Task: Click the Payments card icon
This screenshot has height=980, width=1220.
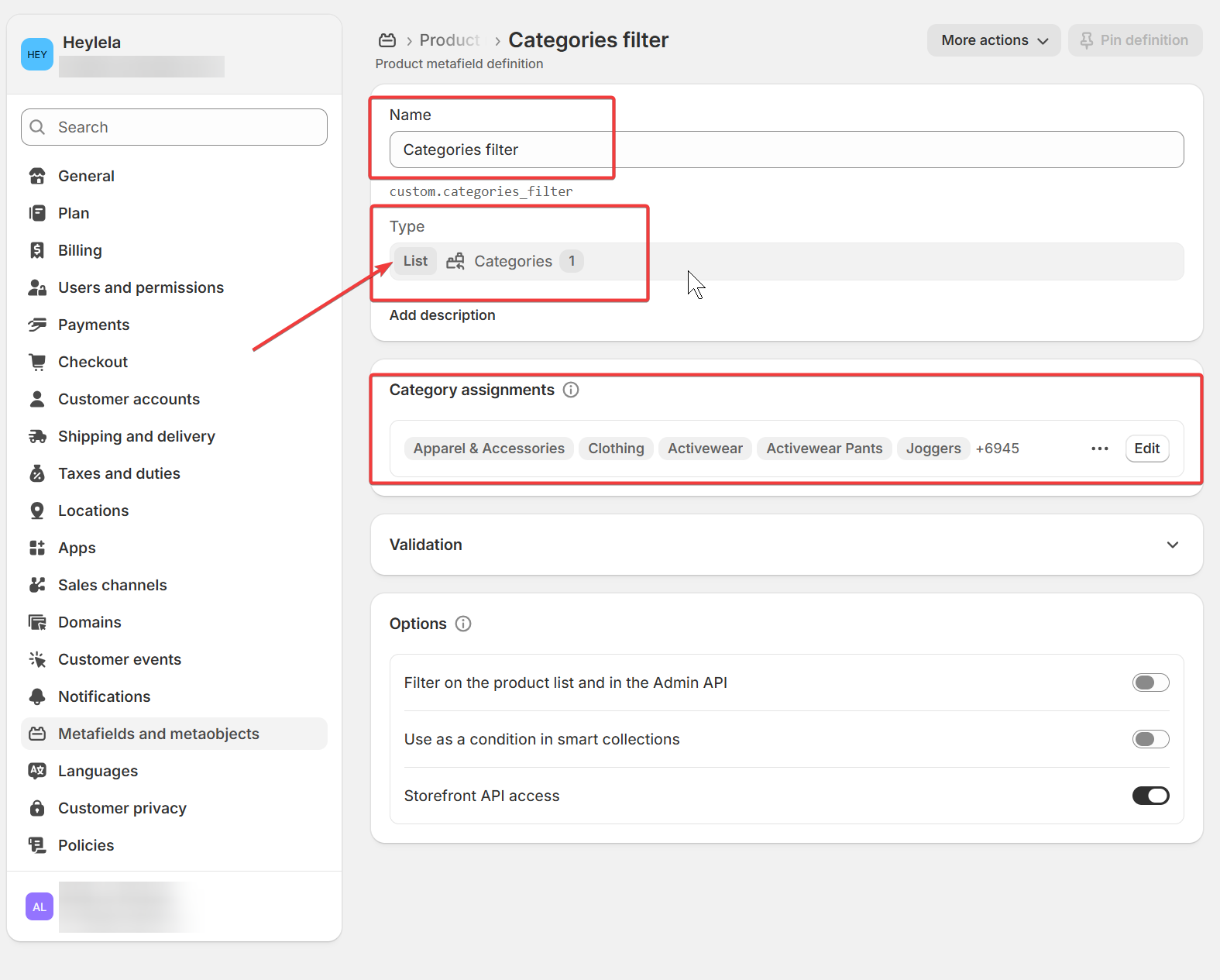Action: coord(37,325)
